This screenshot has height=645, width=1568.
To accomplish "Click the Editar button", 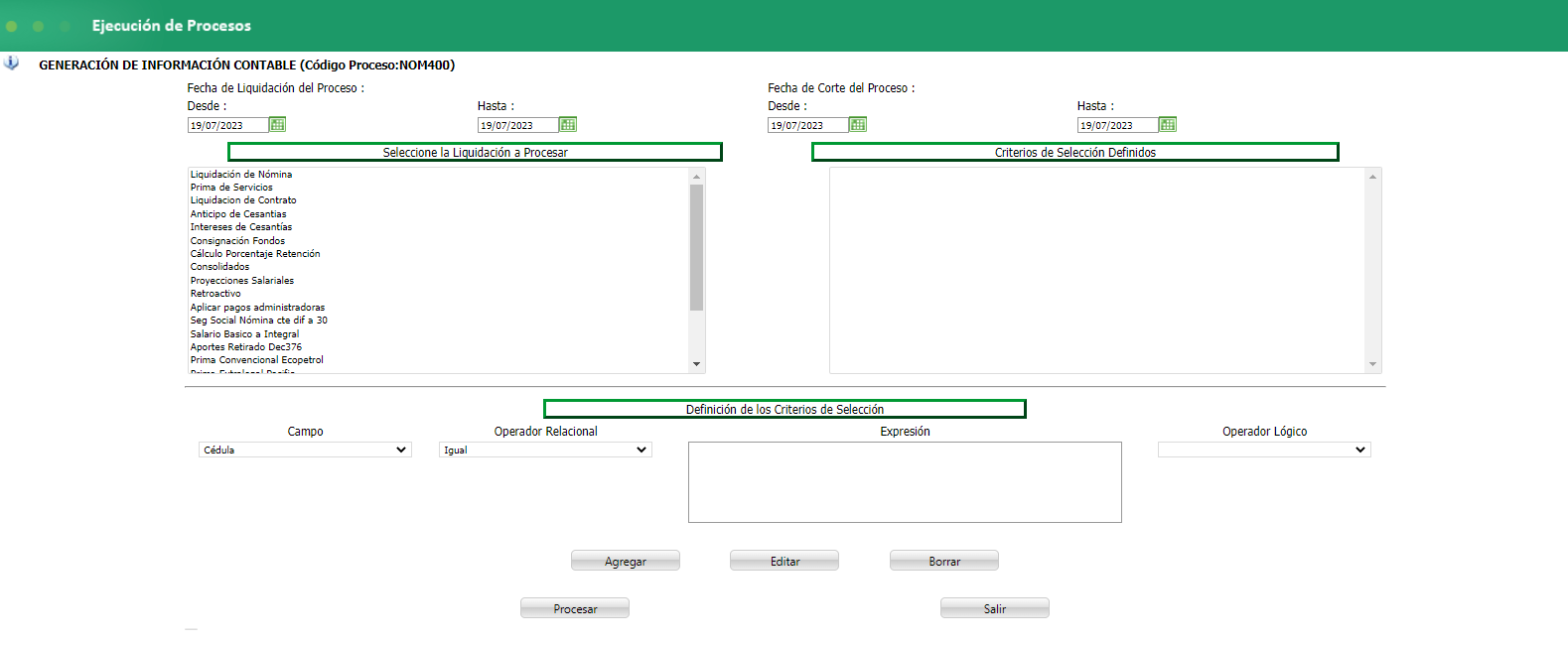I will pyautogui.click(x=784, y=561).
